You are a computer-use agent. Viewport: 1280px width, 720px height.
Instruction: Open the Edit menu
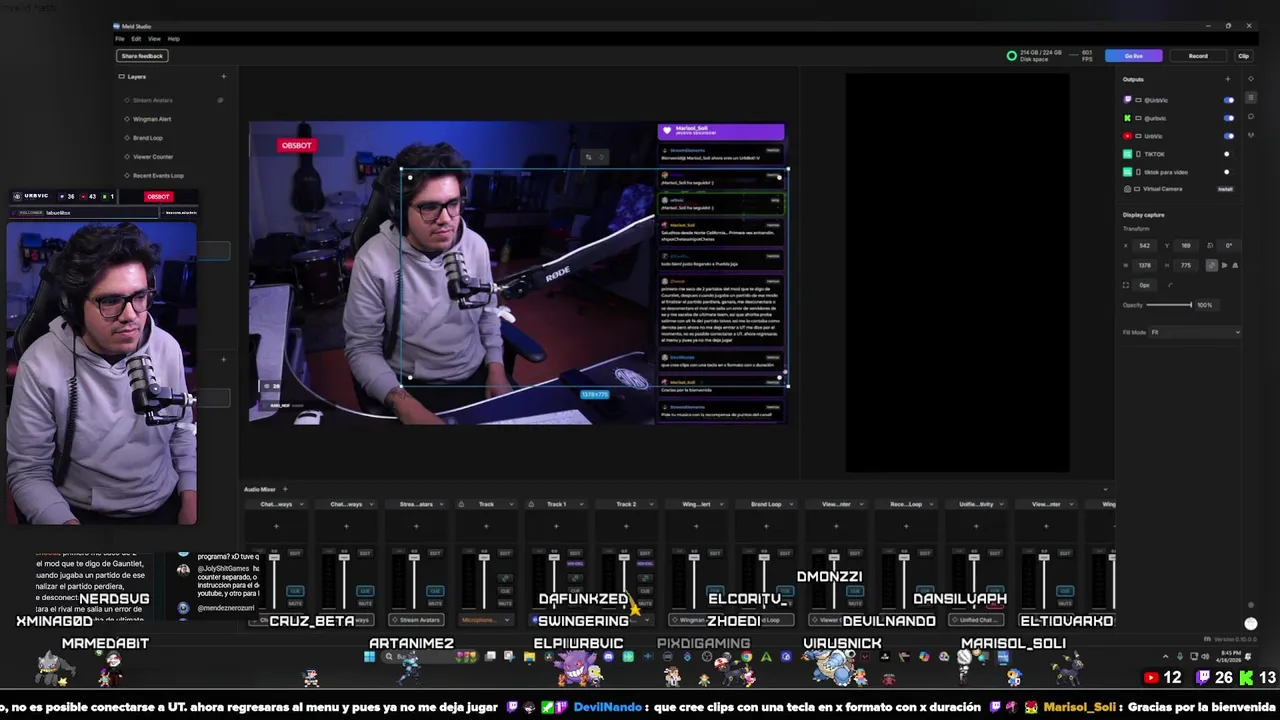click(x=136, y=38)
